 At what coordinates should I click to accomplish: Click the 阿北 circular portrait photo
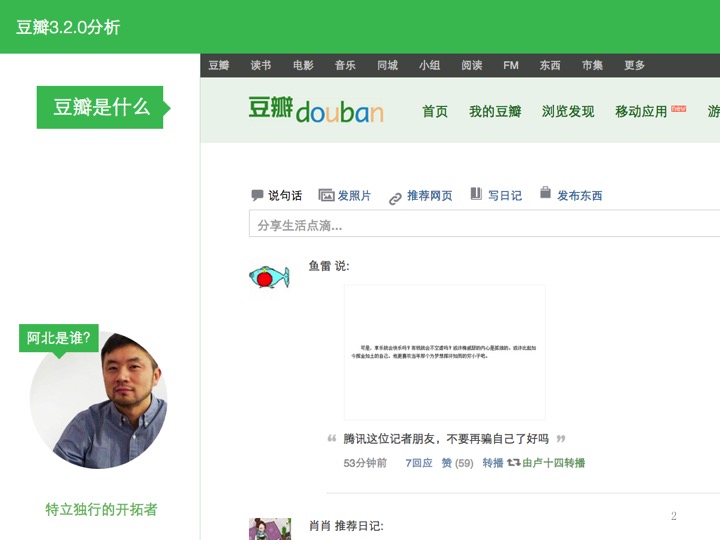point(99,399)
